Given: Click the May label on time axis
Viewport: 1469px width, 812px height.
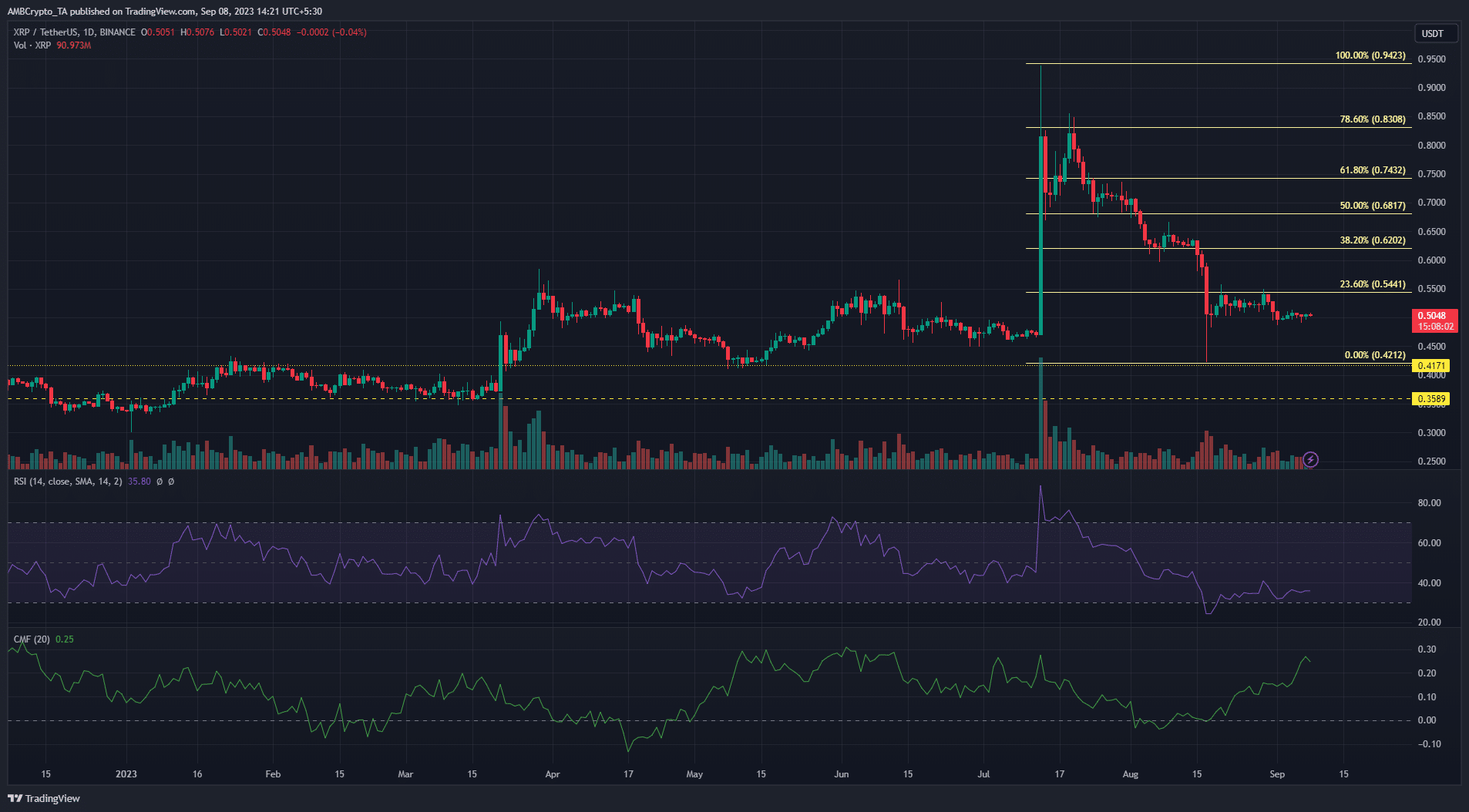Looking at the screenshot, I should coord(694,774).
